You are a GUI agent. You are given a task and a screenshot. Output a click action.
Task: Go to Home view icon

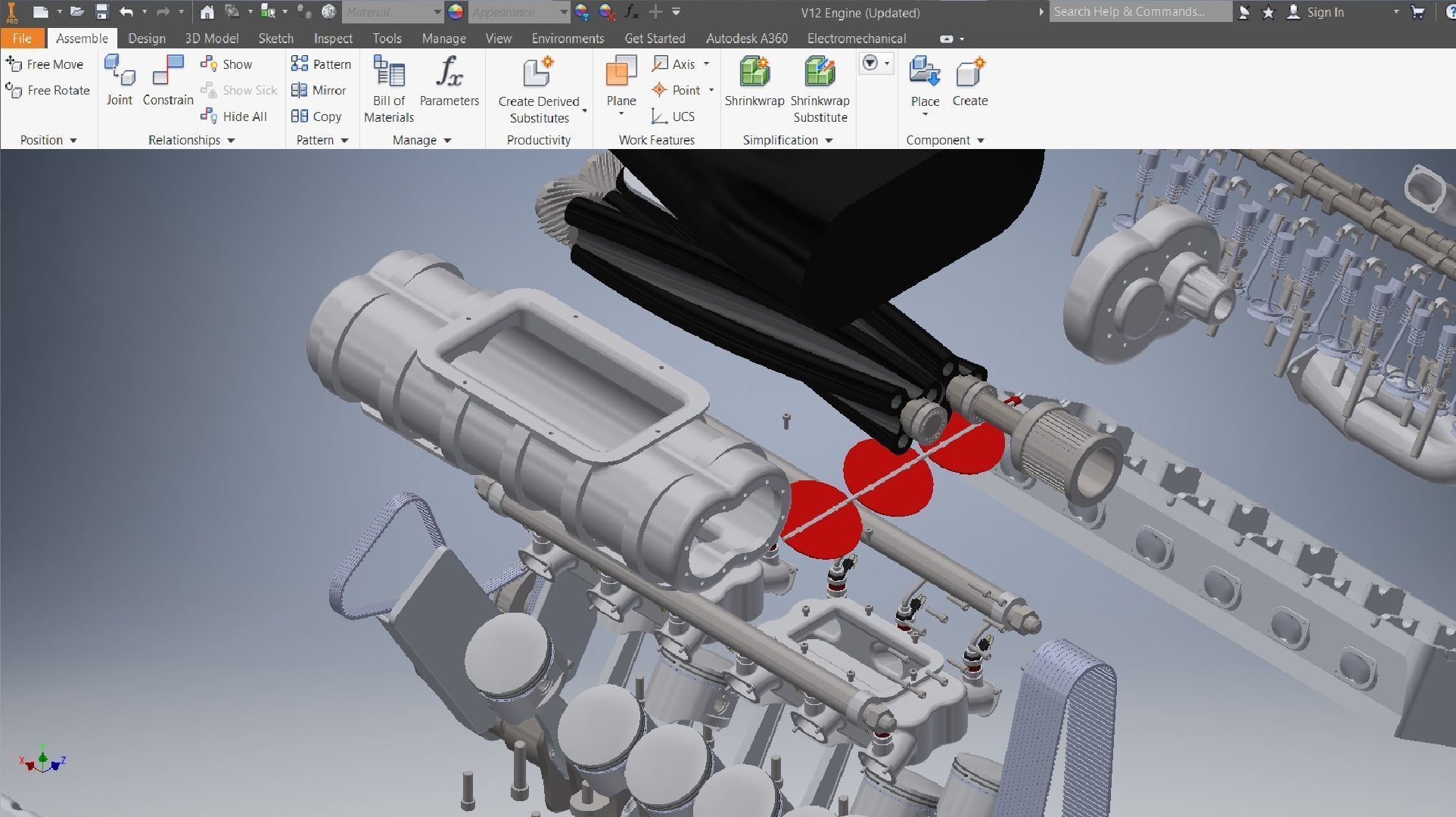point(207,12)
